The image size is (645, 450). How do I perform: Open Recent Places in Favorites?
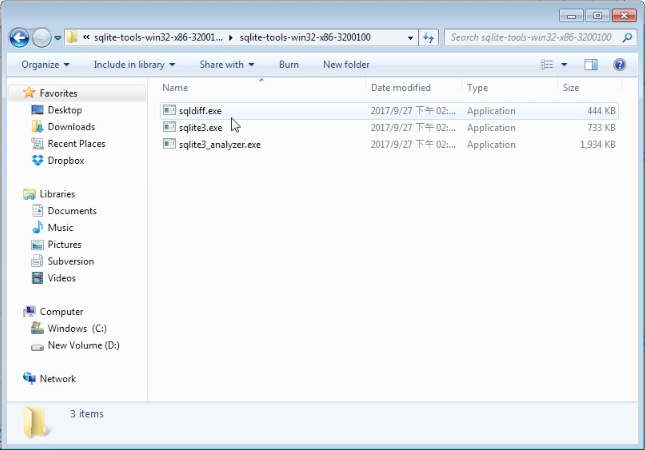[x=76, y=144]
